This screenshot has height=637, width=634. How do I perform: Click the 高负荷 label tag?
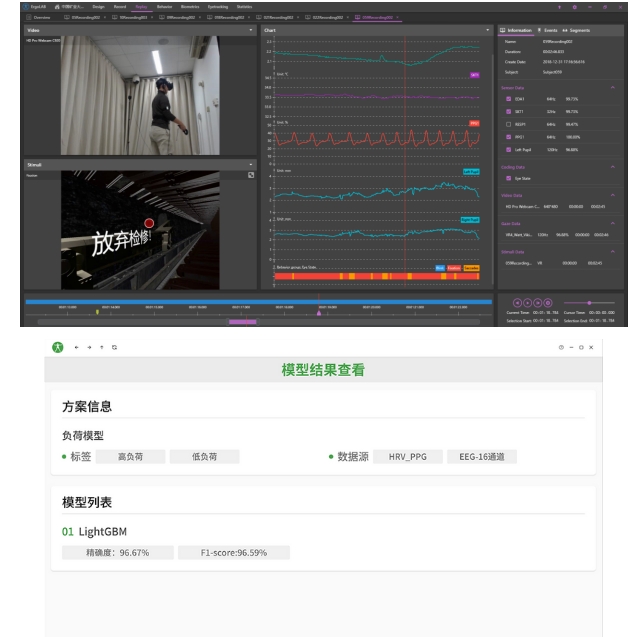click(130, 457)
